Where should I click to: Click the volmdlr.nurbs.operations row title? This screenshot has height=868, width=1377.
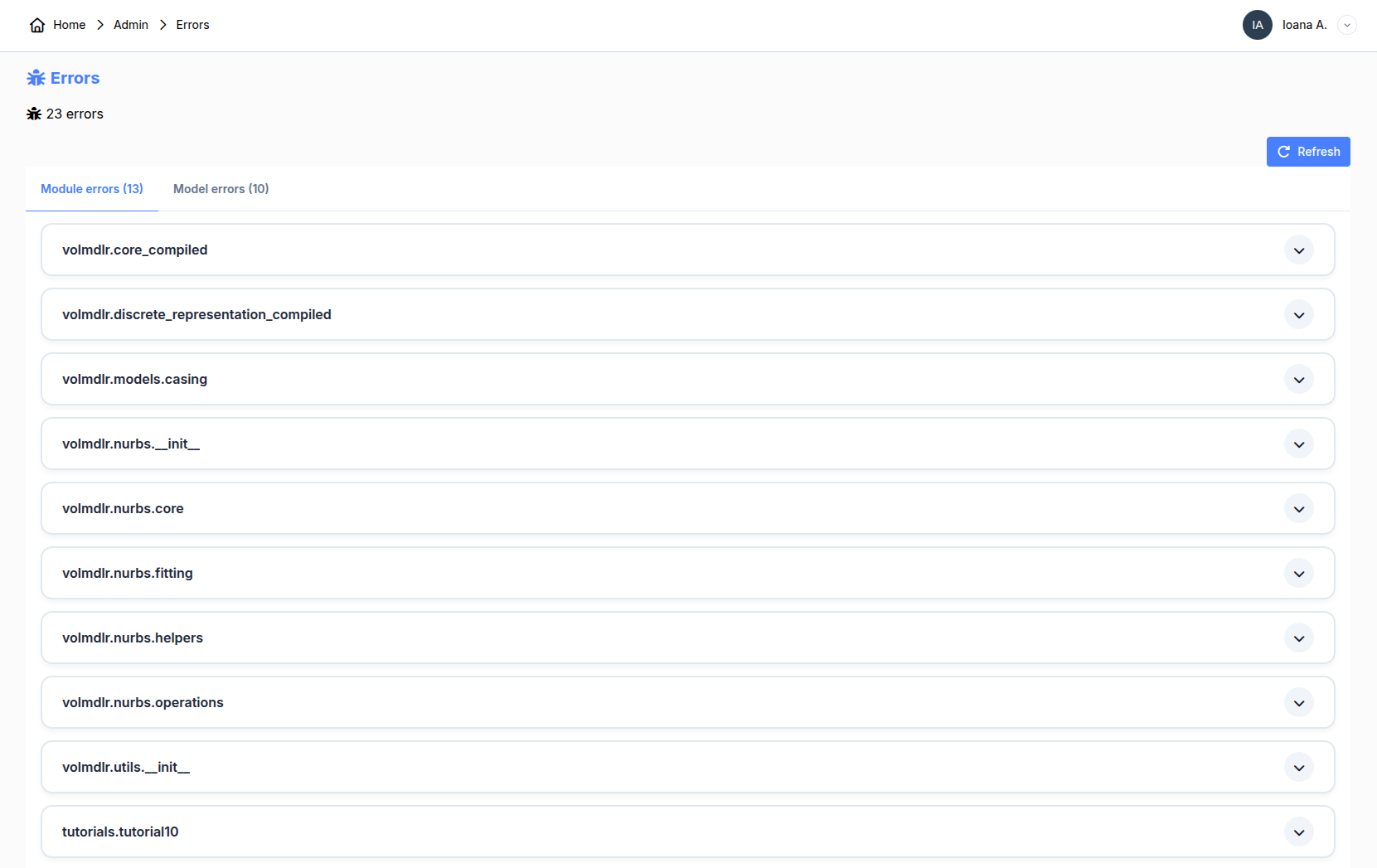pos(143,702)
